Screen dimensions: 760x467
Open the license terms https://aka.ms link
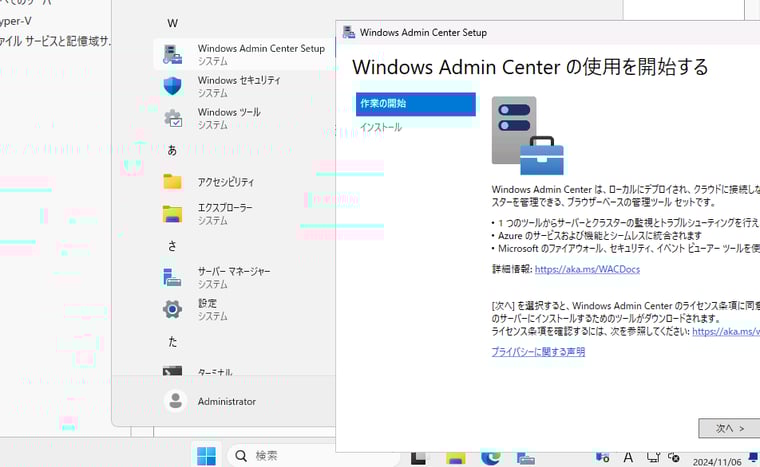tap(726, 331)
